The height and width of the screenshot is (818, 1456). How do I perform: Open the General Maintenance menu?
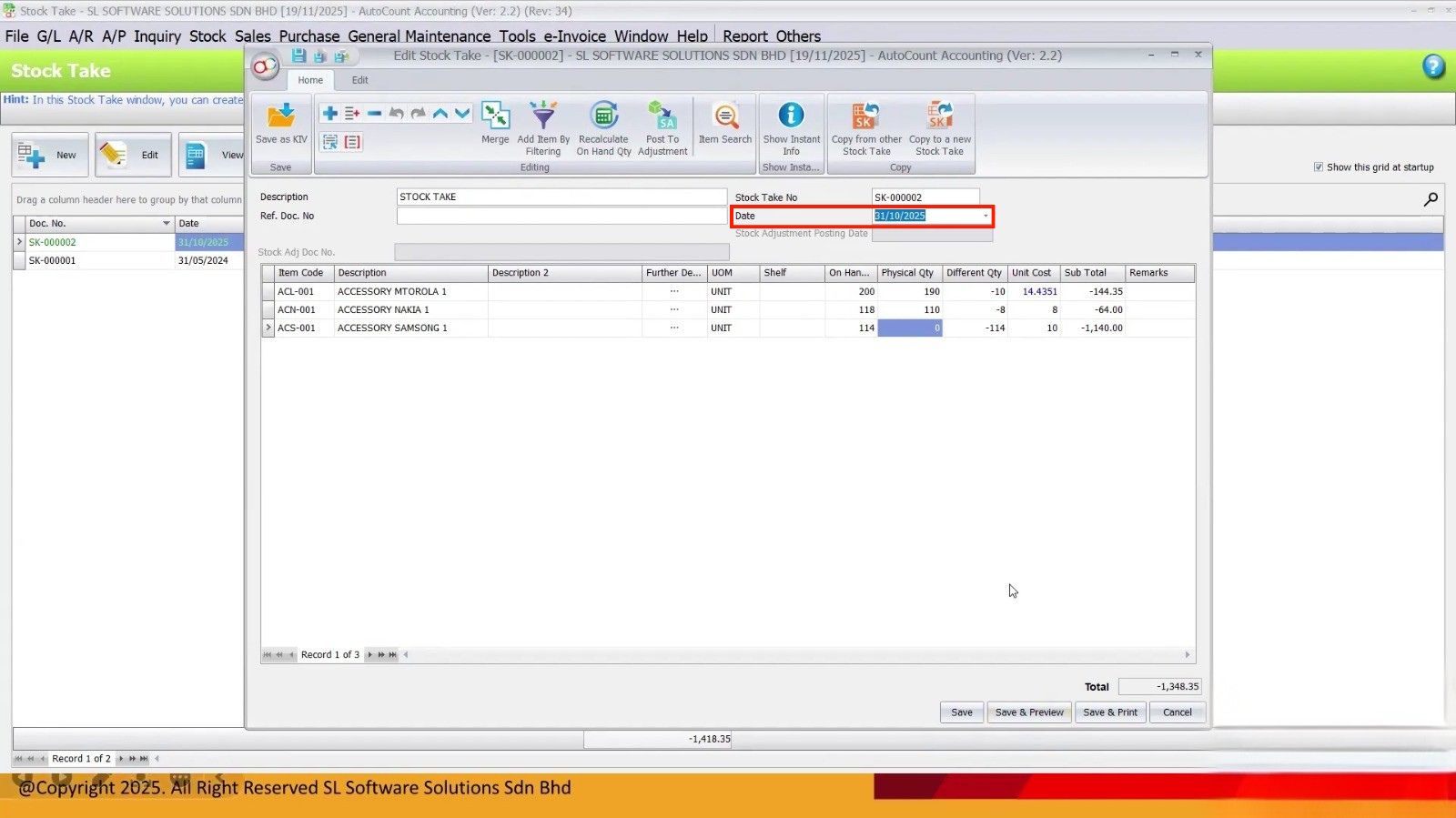tap(420, 36)
